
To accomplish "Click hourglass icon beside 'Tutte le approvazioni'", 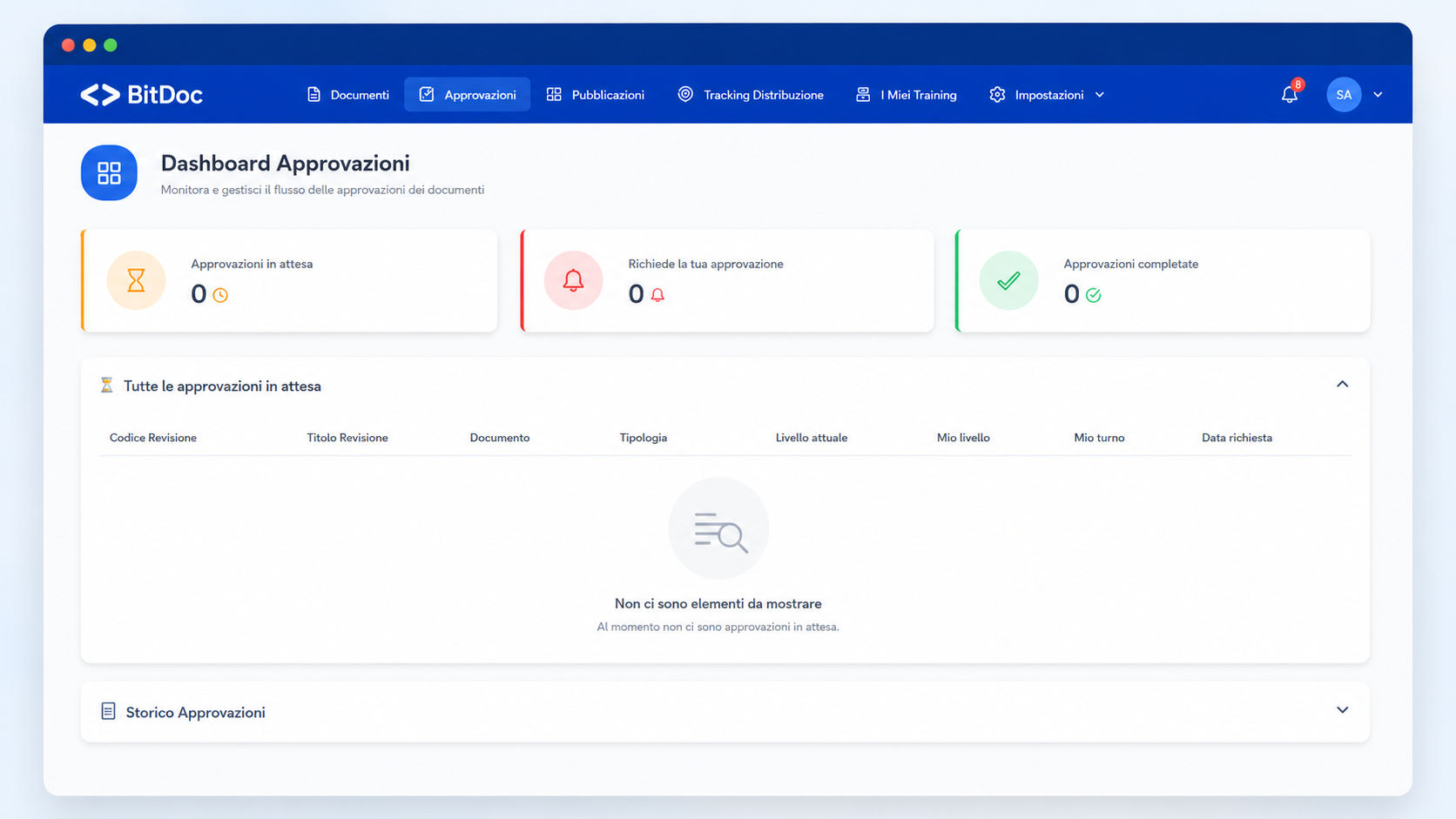I will [x=106, y=385].
